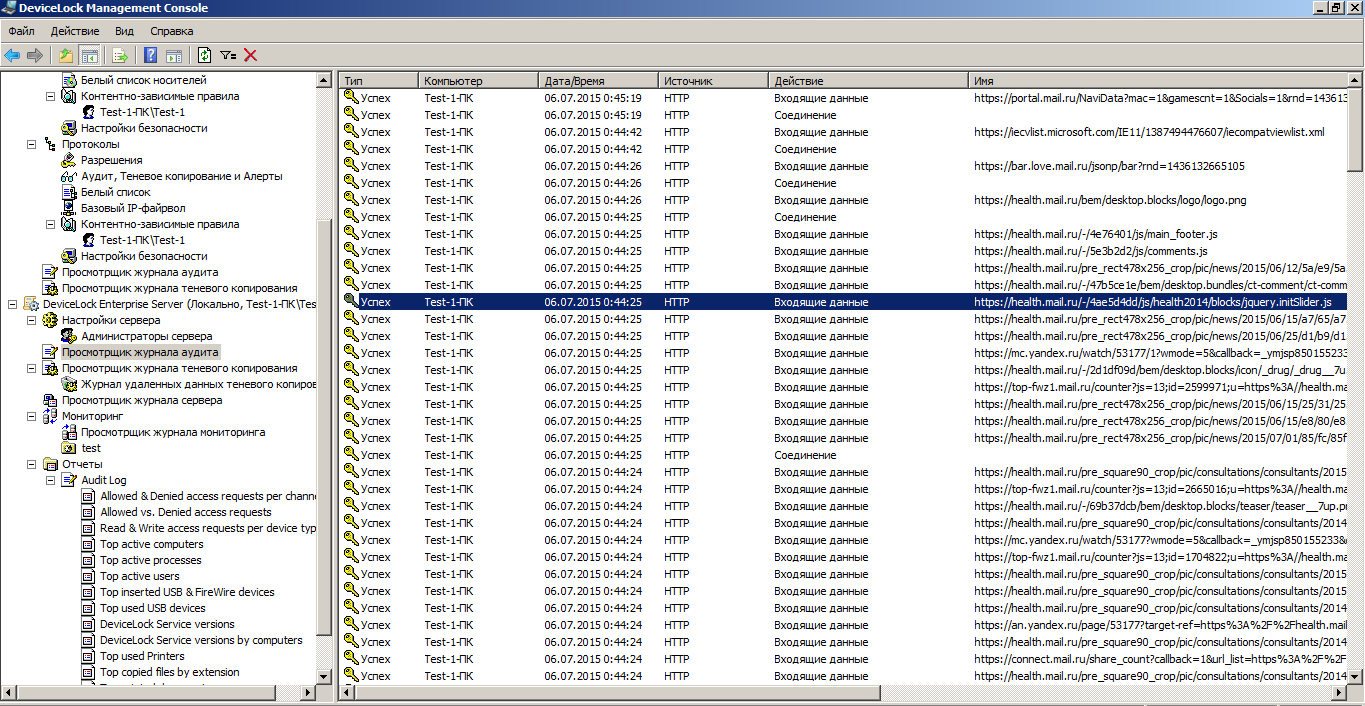This screenshot has width=1365, height=706.
Task: Collapse the node containing Журнал удаленных данных
Action: pyautogui.click(x=31, y=368)
